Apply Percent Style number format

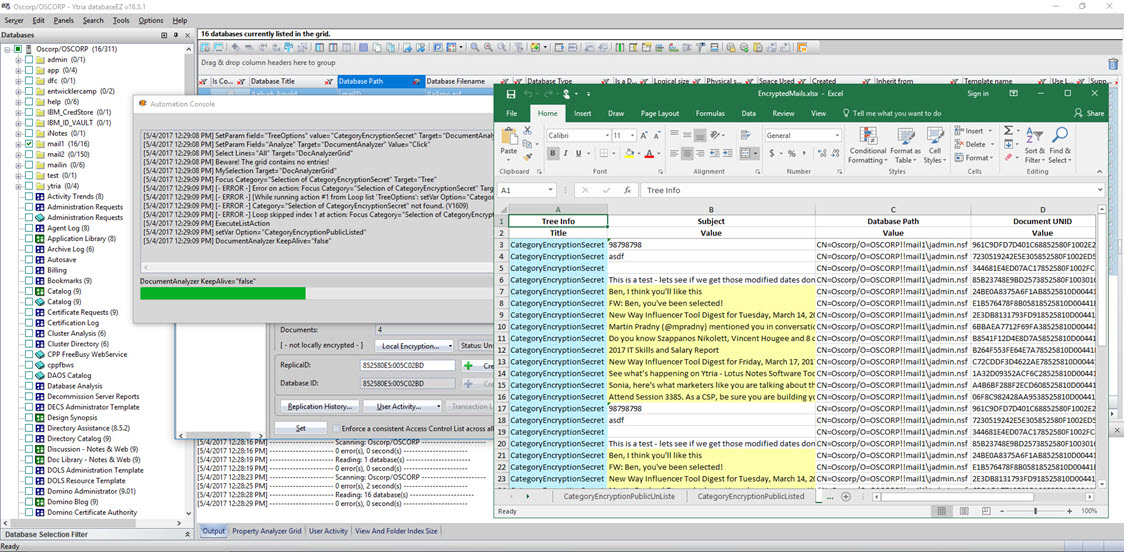[791, 153]
